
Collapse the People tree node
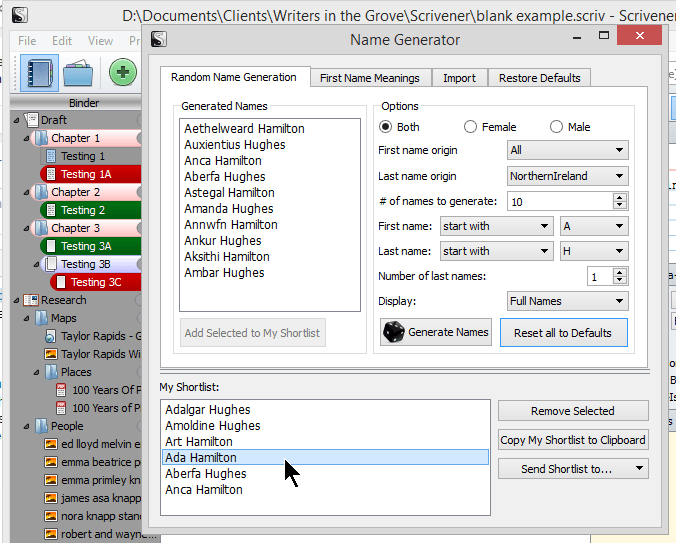(x=26, y=426)
